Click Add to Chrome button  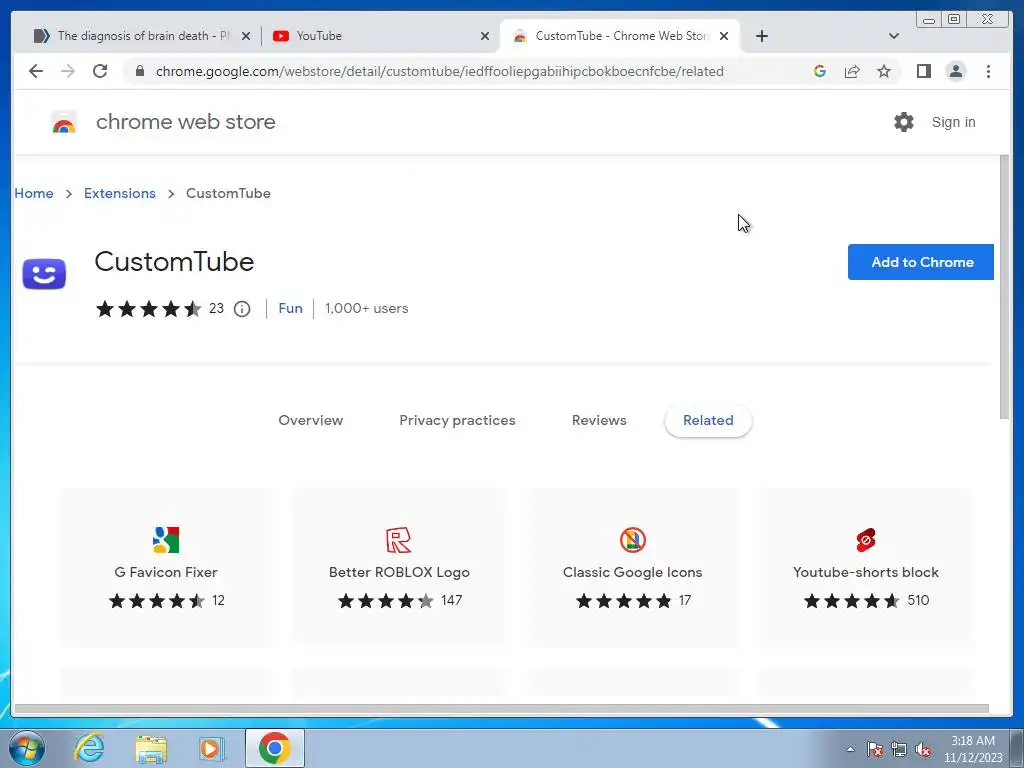[x=921, y=262]
